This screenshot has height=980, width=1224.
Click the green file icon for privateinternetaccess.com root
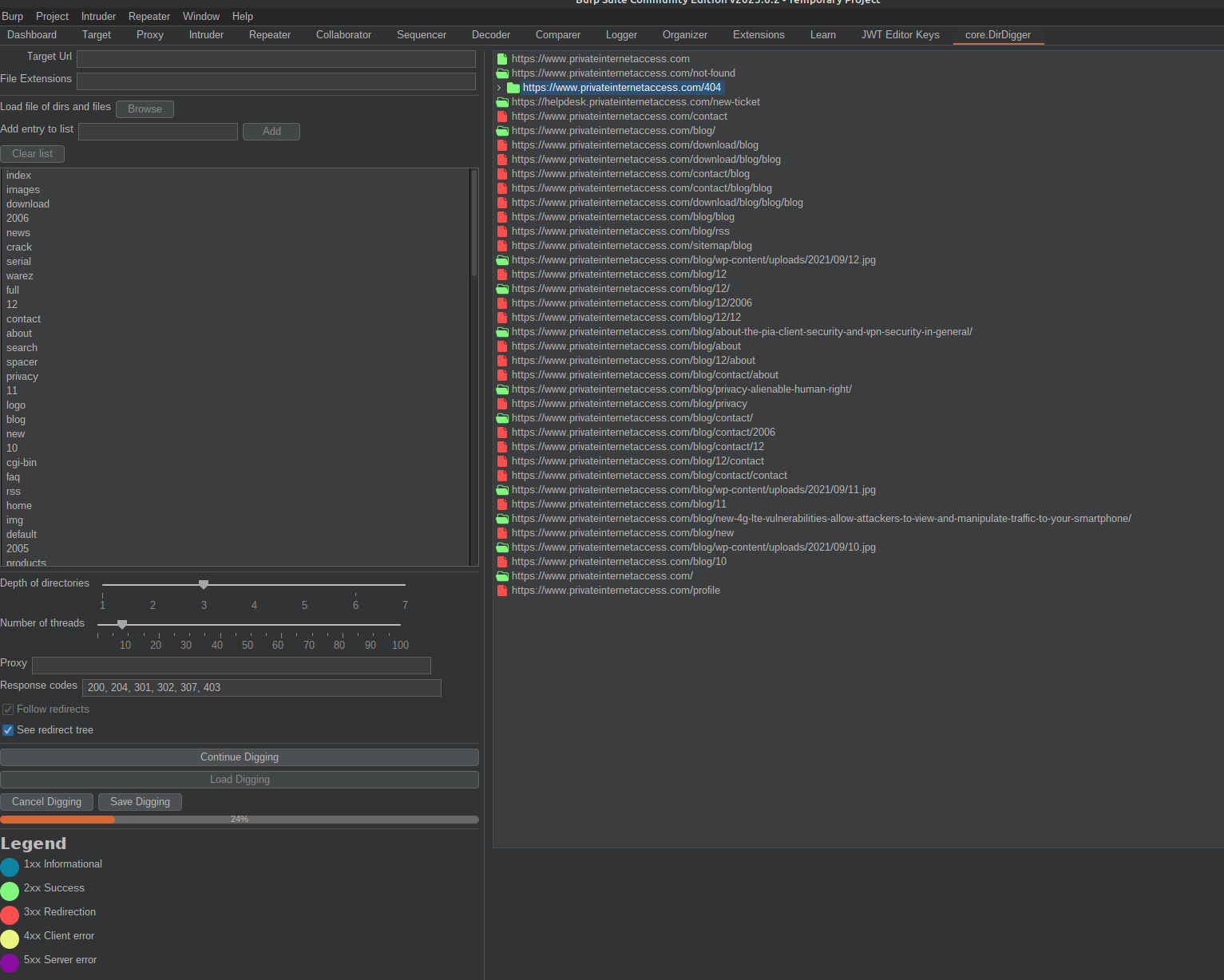point(502,59)
